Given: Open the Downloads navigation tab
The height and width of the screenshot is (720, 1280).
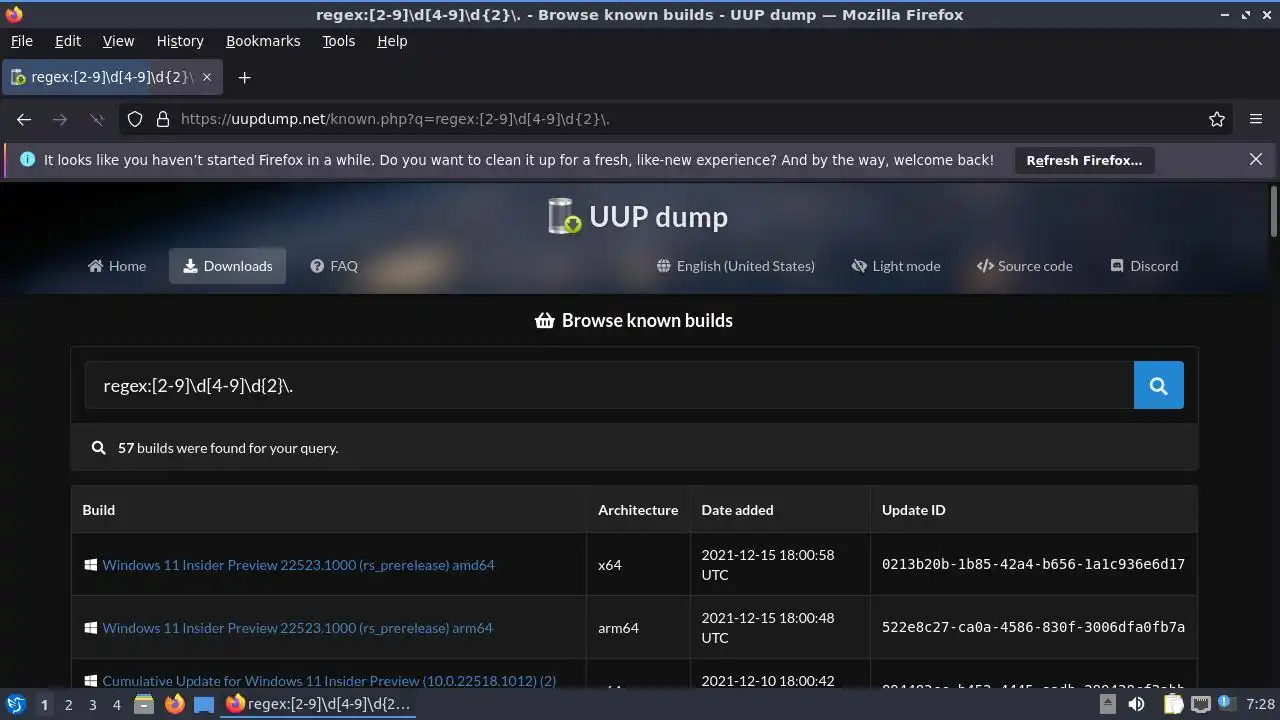Looking at the screenshot, I should [227, 266].
